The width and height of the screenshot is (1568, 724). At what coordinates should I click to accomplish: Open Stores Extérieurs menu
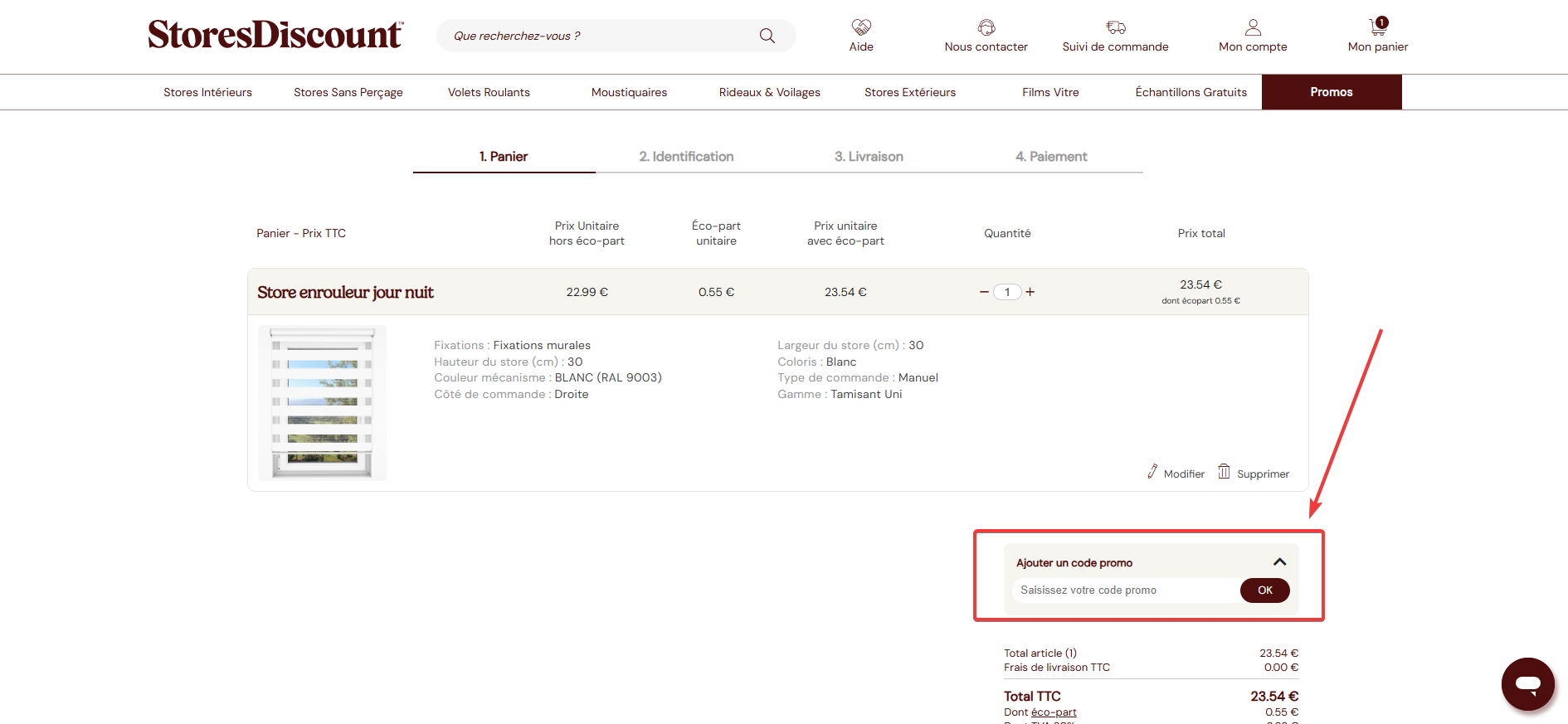(910, 92)
